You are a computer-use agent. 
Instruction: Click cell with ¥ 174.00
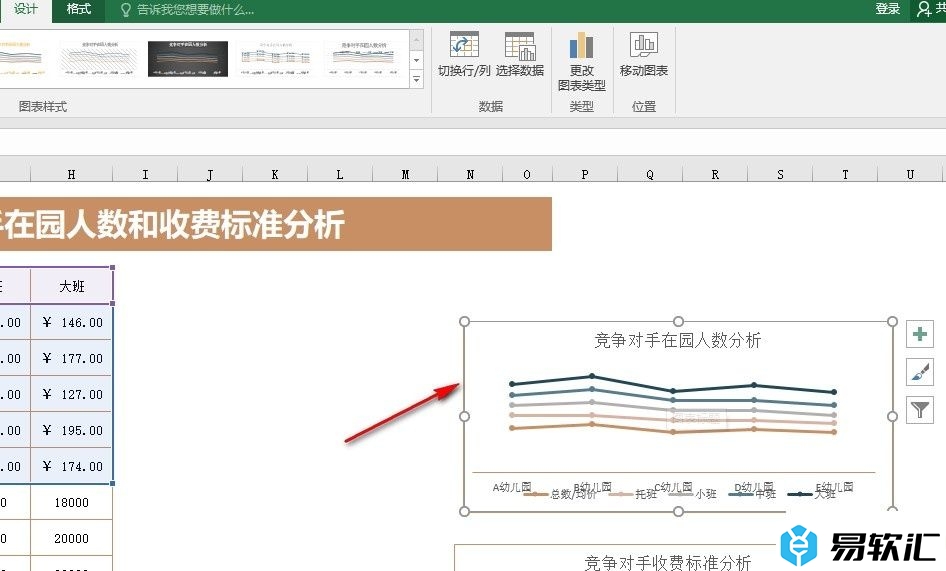[x=71, y=466]
